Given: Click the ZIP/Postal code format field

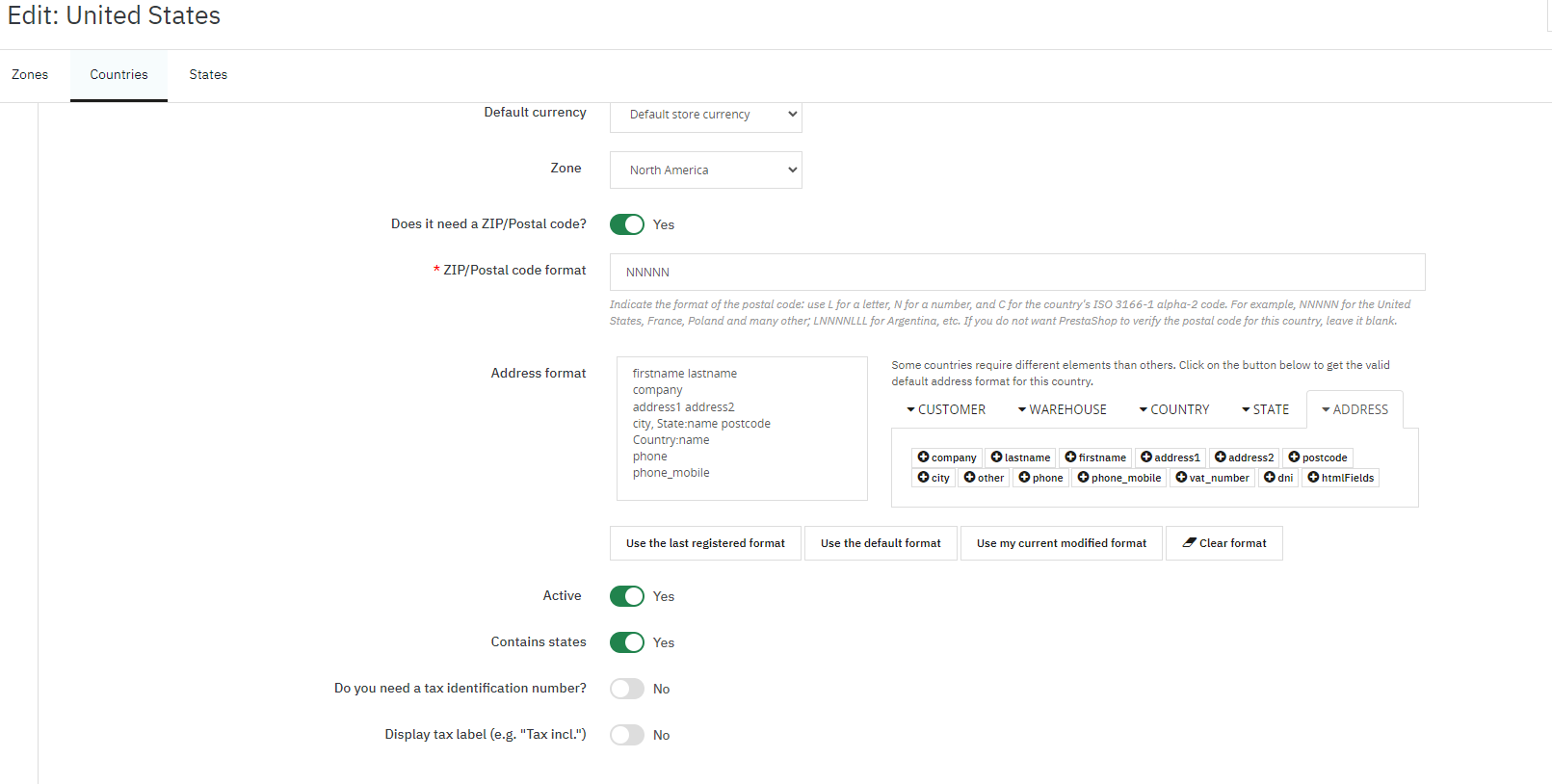Looking at the screenshot, I should 1016,273.
